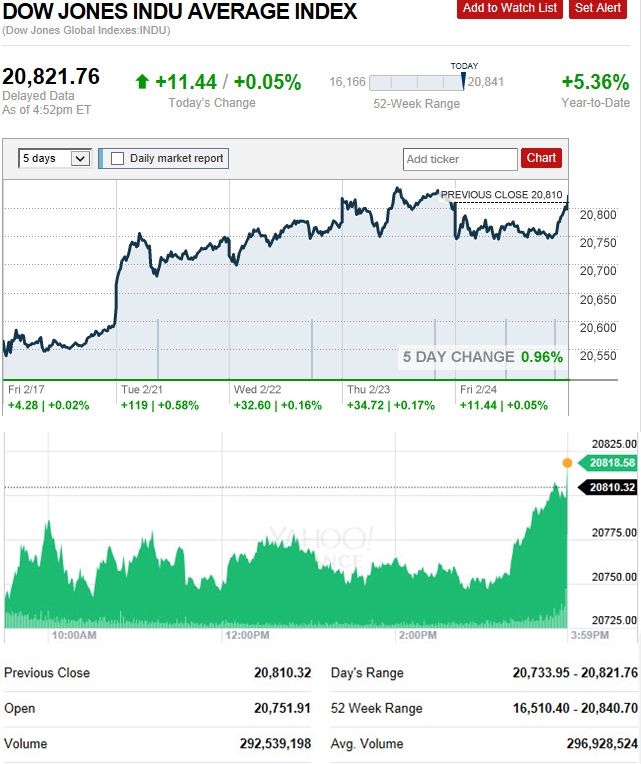Click the black 20810.32 price label
Image resolution: width=641 pixels, height=764 pixels.
point(607,487)
